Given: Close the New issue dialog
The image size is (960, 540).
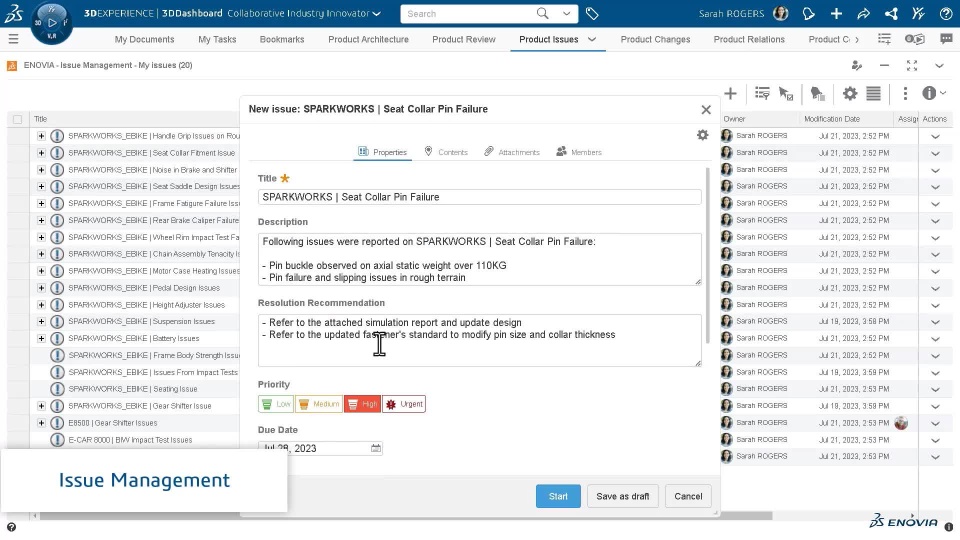Looking at the screenshot, I should [x=706, y=110].
